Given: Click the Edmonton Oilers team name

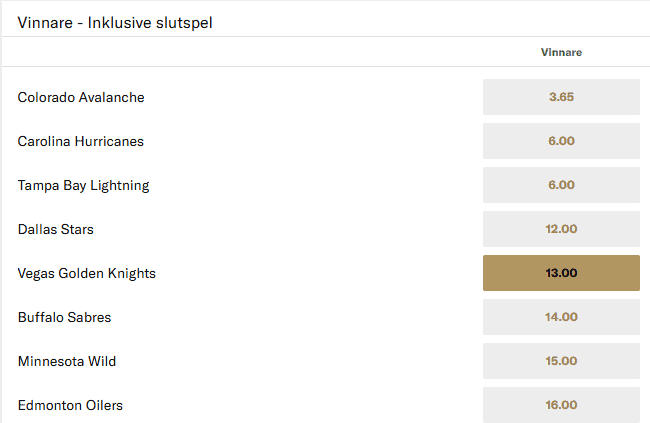Looking at the screenshot, I should tap(70, 405).
